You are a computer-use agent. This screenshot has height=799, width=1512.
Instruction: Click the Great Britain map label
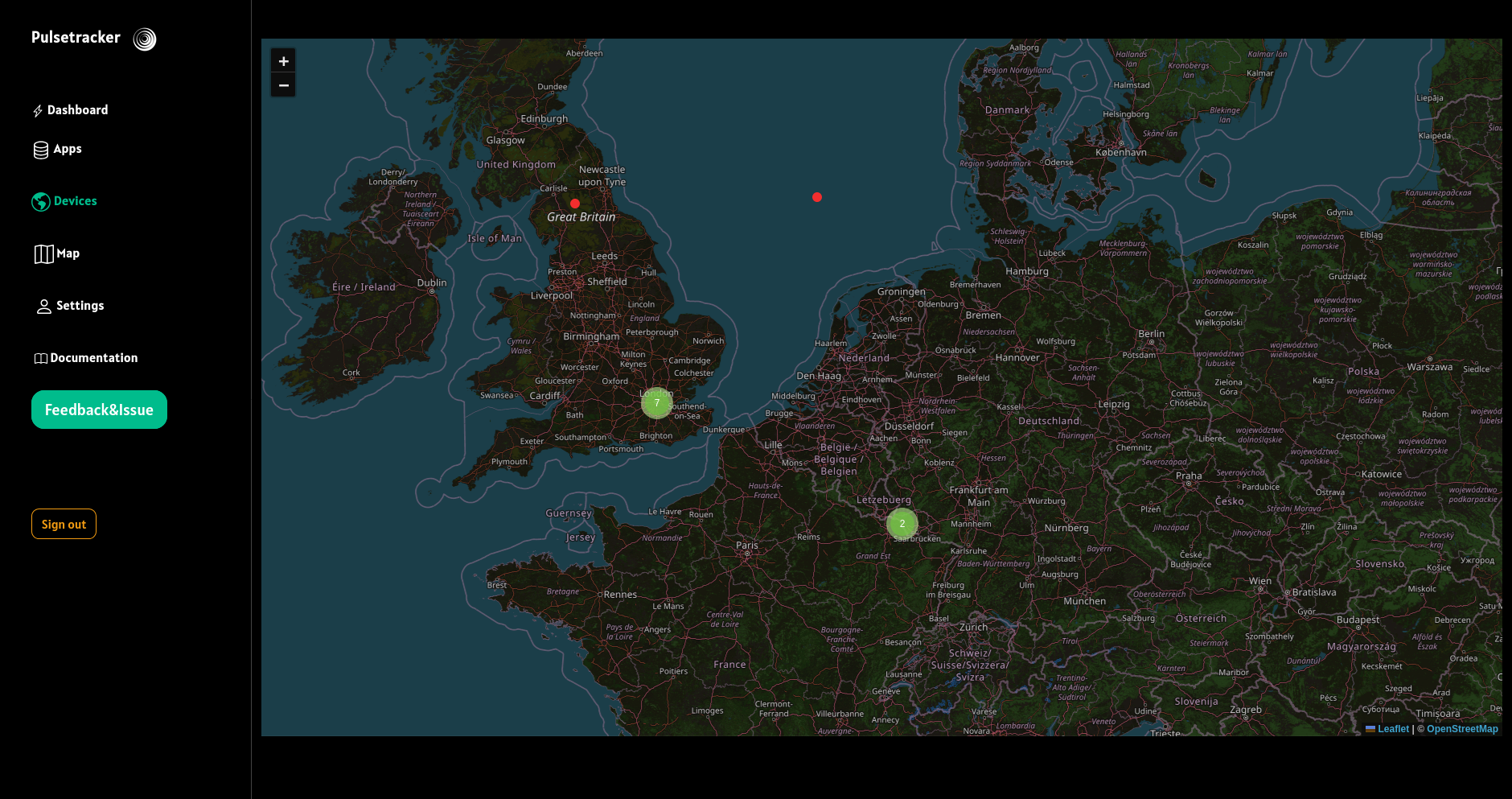[x=581, y=217]
